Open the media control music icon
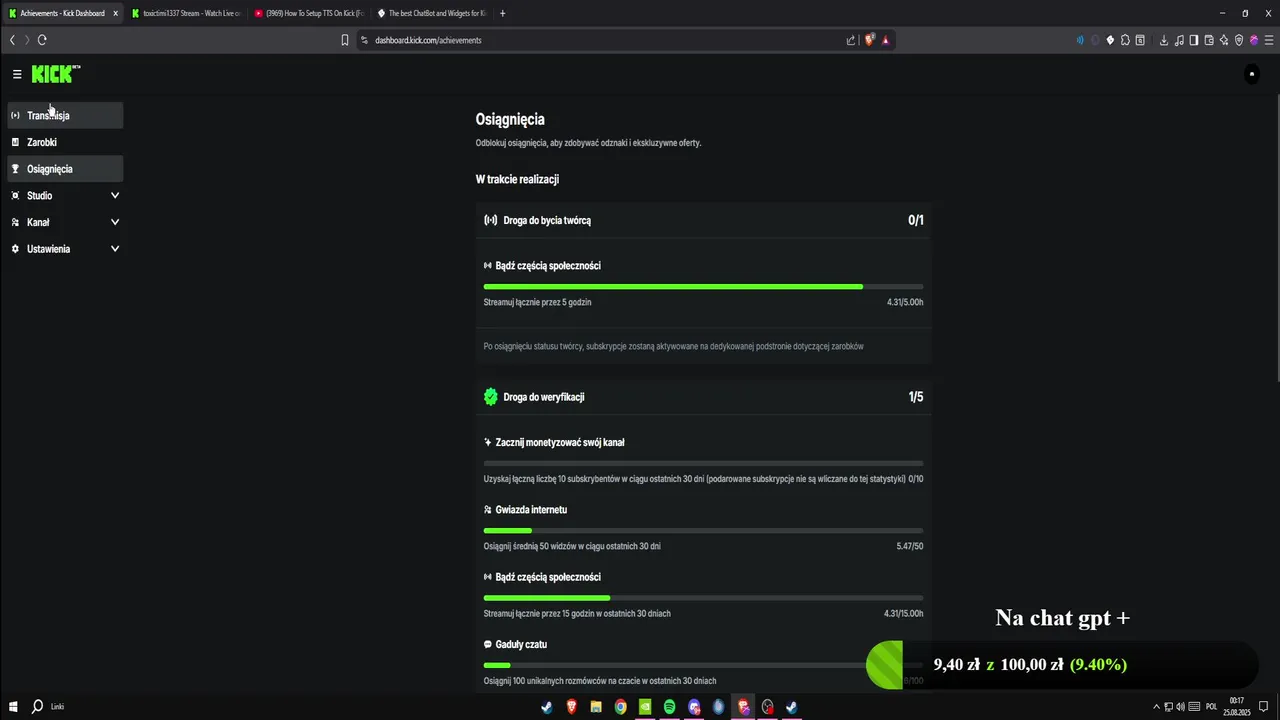 (x=1179, y=40)
